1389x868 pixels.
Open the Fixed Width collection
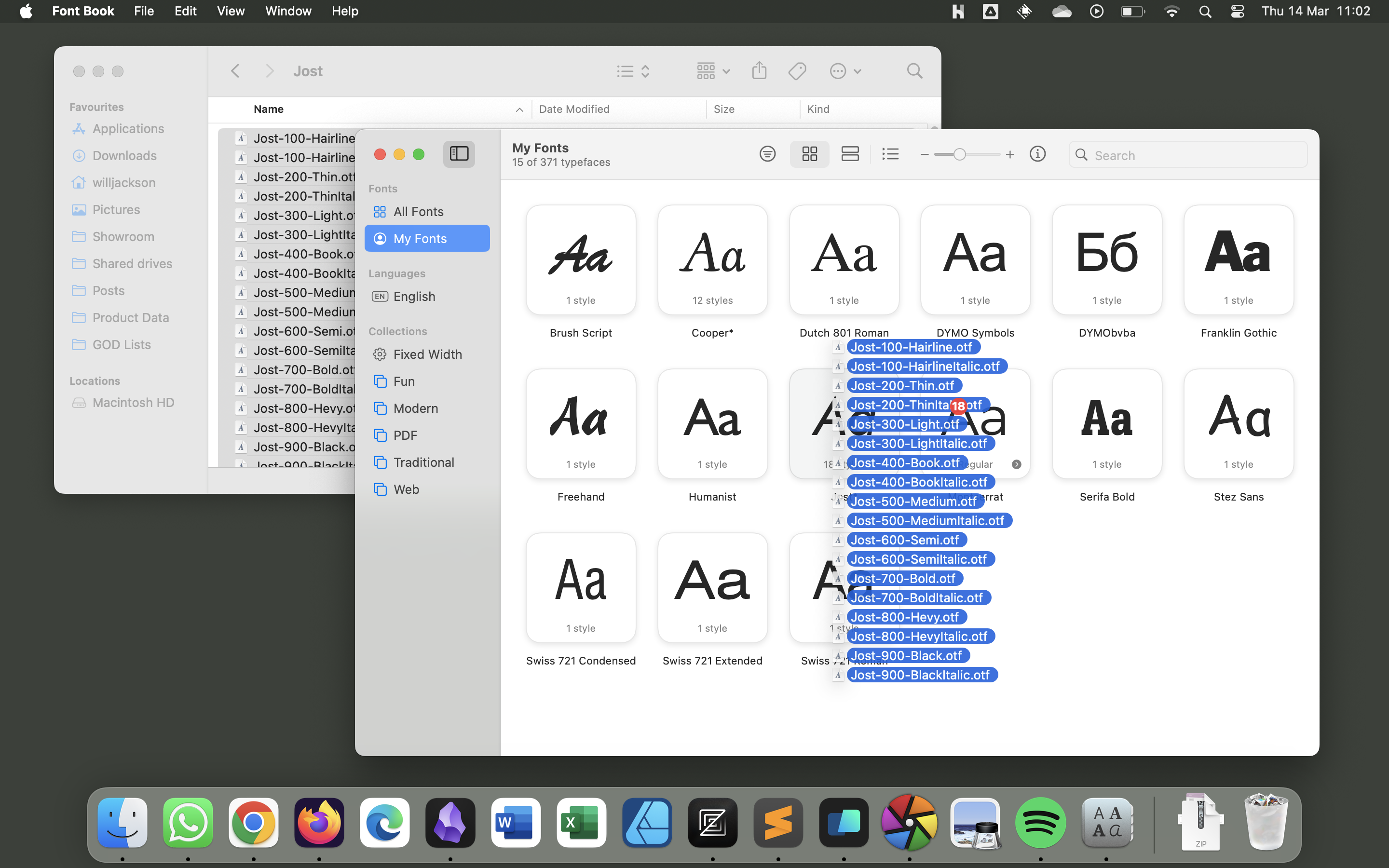pyautogui.click(x=427, y=354)
